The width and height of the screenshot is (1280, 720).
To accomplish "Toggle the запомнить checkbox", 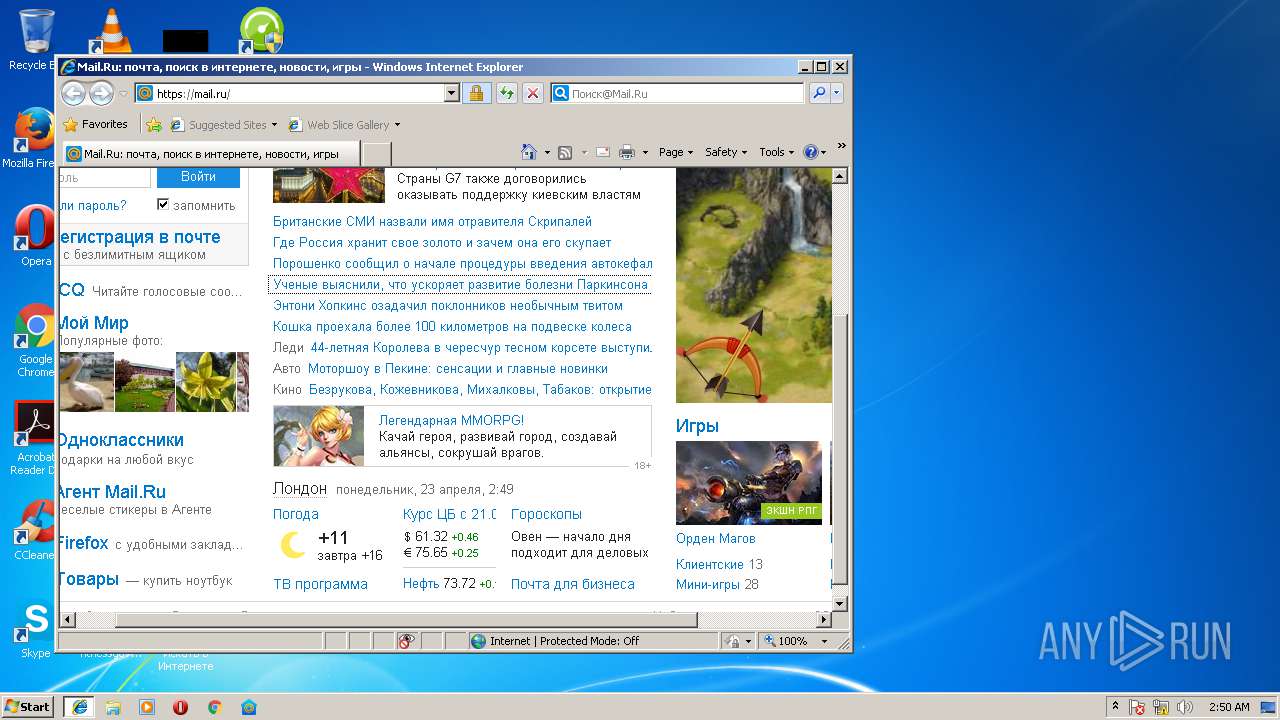I will (163, 205).
